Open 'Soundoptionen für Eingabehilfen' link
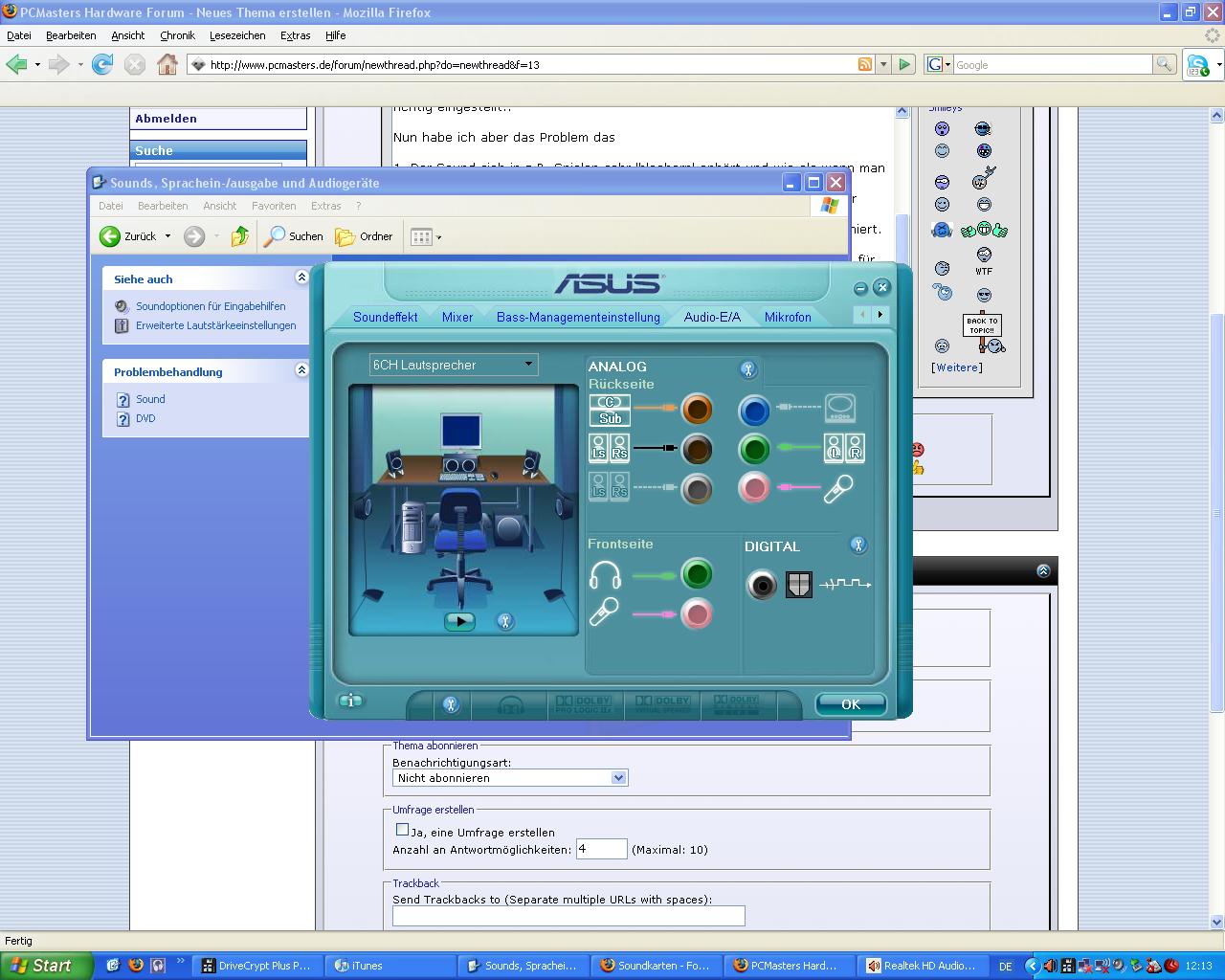Viewport: 1225px width, 980px height. pos(211,306)
